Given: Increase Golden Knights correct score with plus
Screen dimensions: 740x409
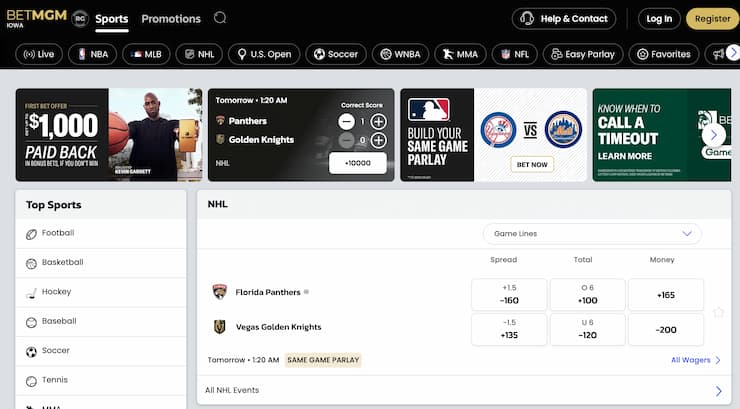Looking at the screenshot, I should [x=378, y=140].
